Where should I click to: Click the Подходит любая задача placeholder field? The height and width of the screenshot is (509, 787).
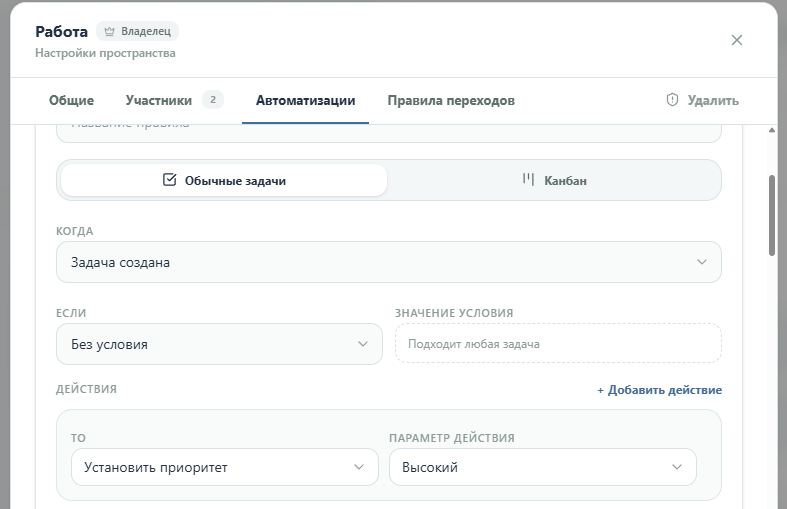click(x=558, y=344)
